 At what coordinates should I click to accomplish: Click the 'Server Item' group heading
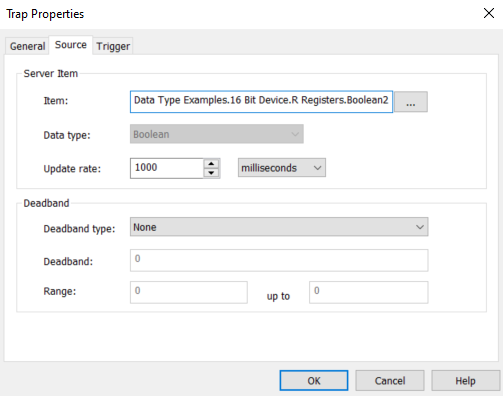[x=51, y=73]
